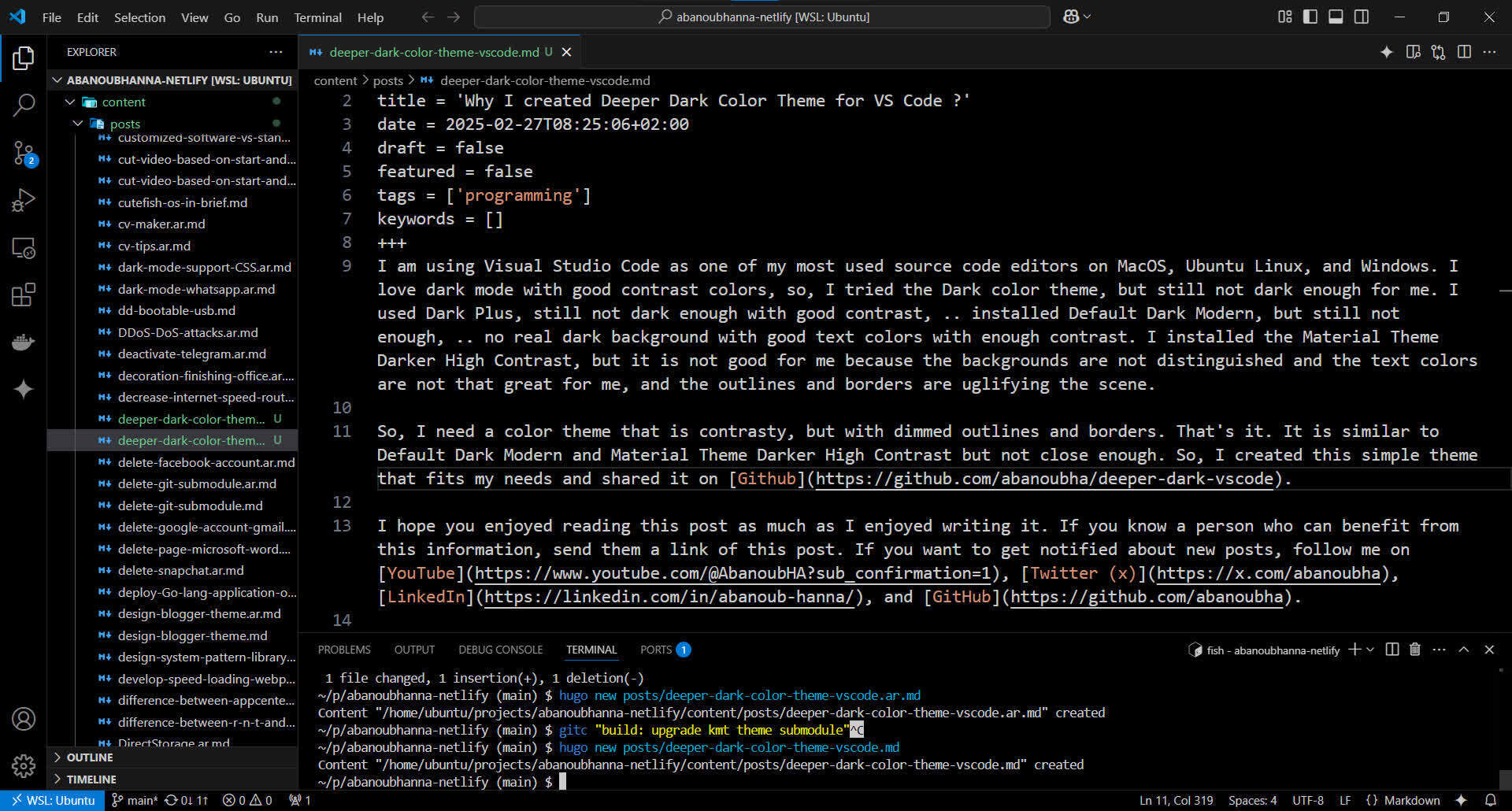Split the terminal panel
Image resolution: width=1512 pixels, height=811 pixels.
(x=1392, y=650)
